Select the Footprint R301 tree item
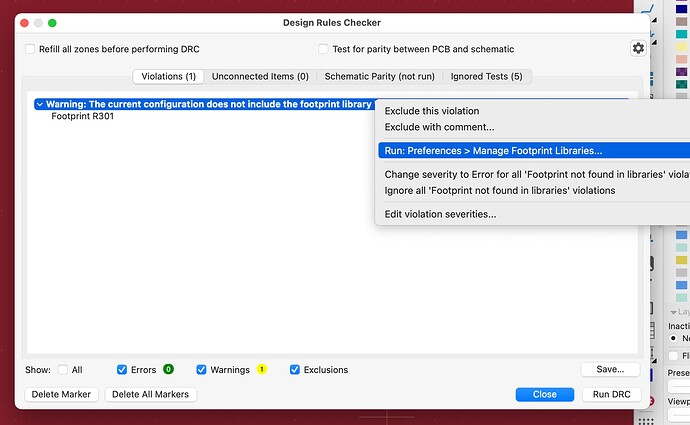The height and width of the screenshot is (425, 690). (89, 117)
